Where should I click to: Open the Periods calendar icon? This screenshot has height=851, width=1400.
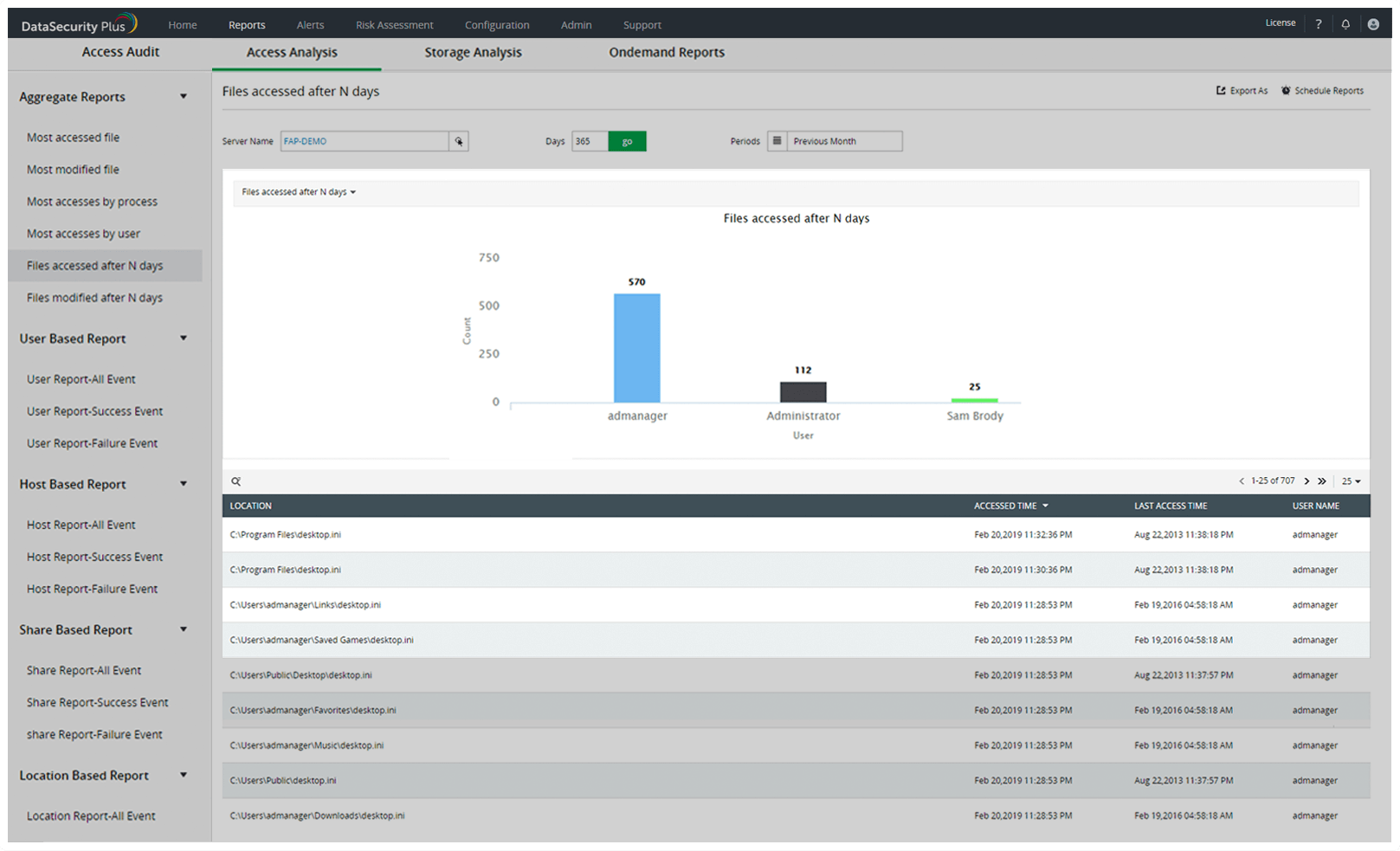pos(777,141)
